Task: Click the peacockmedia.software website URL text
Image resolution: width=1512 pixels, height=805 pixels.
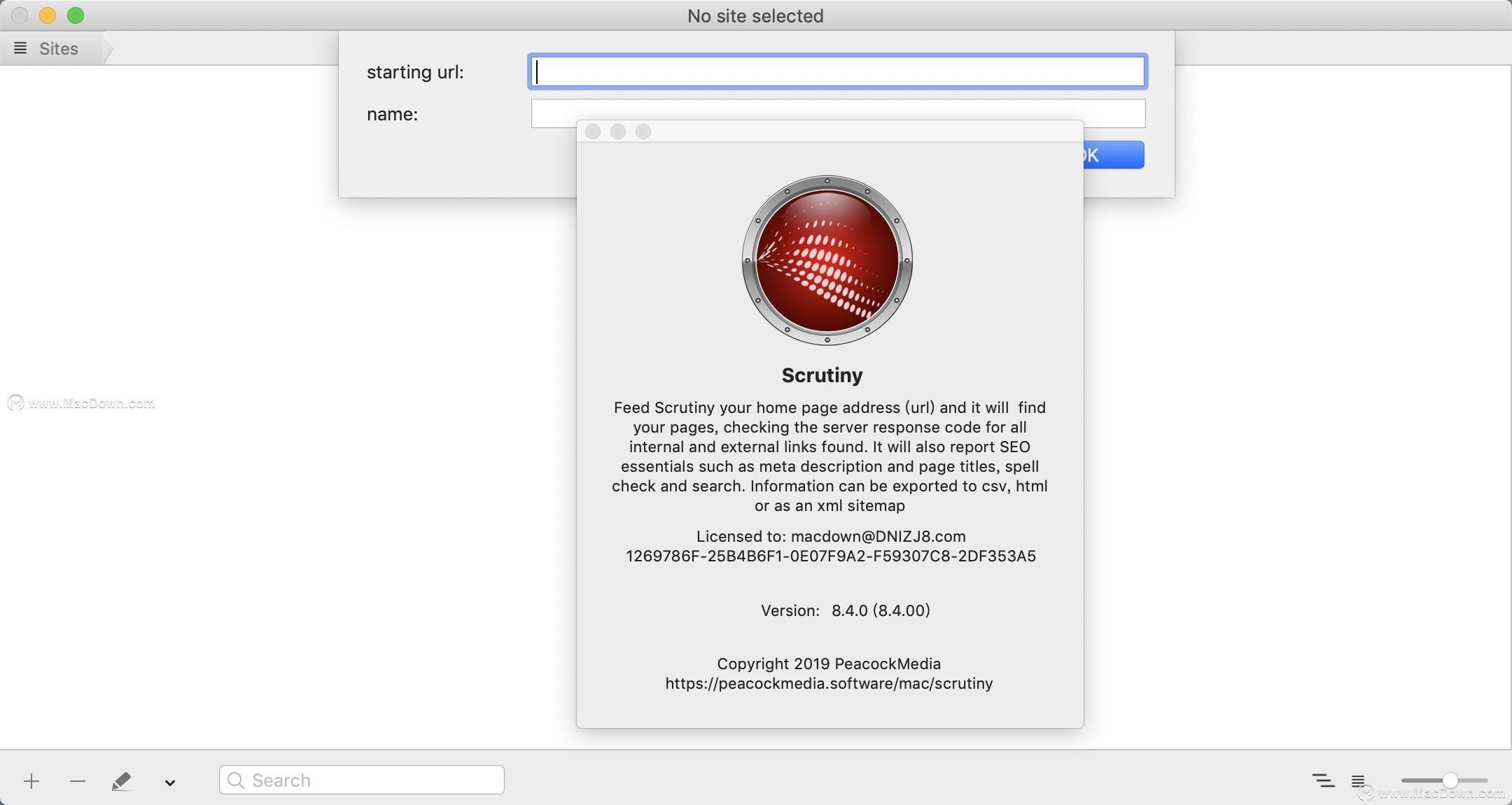Action: tap(829, 683)
